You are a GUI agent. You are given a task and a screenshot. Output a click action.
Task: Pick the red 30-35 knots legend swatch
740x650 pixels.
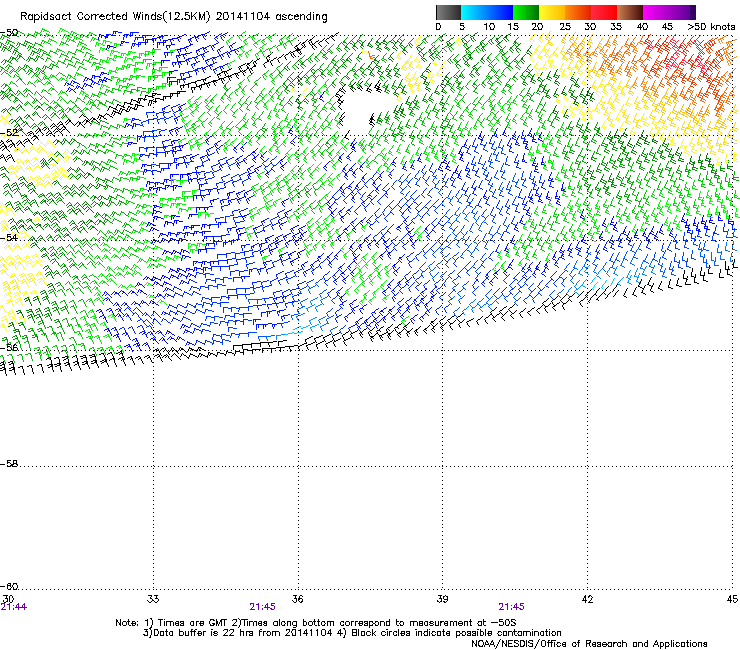click(x=604, y=12)
